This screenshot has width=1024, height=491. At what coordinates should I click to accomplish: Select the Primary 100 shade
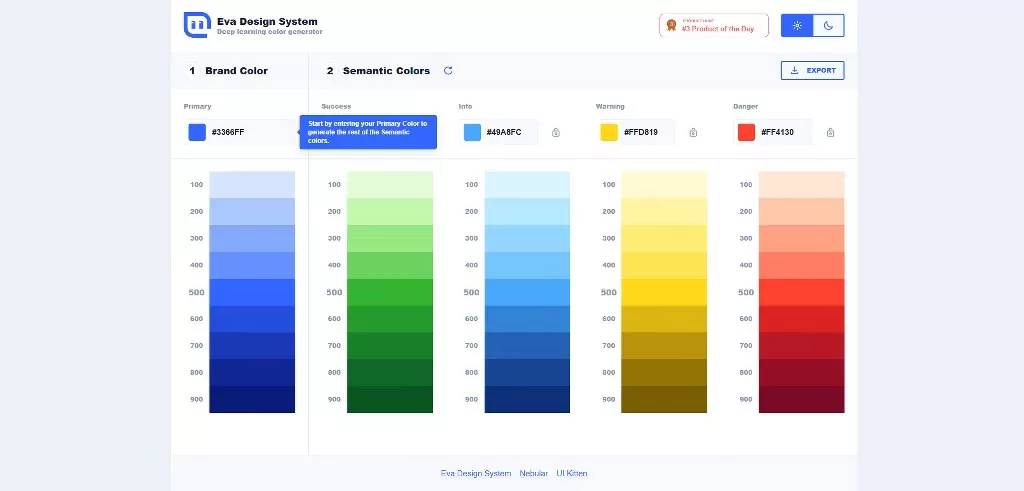pyautogui.click(x=252, y=185)
